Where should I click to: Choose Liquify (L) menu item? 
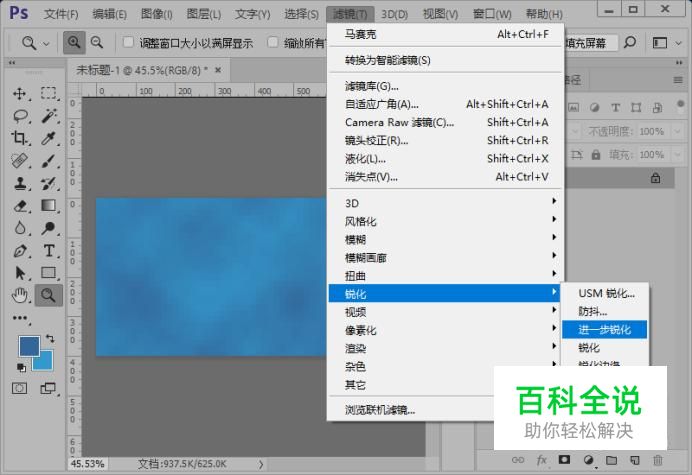point(445,158)
